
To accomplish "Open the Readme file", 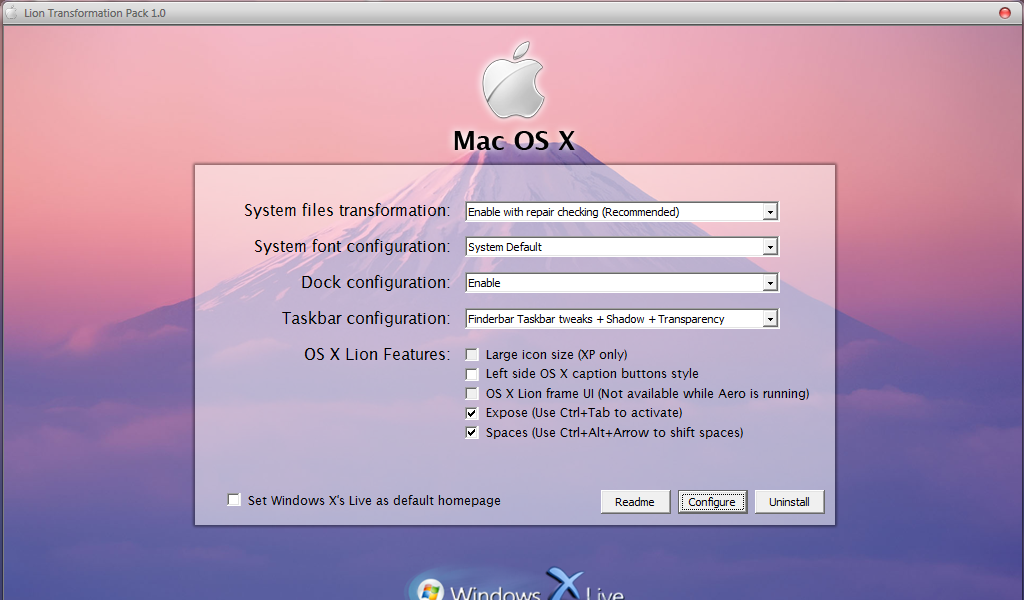I will pyautogui.click(x=635, y=501).
